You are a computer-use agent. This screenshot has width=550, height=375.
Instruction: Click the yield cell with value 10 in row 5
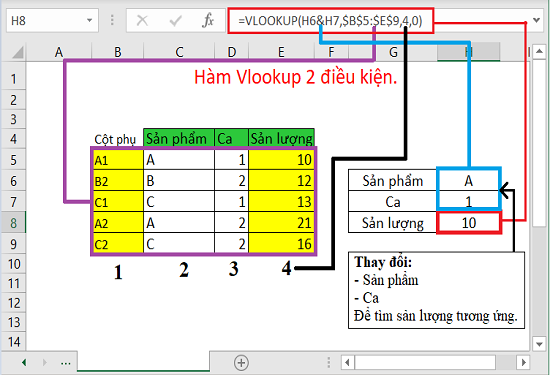tap(282, 160)
